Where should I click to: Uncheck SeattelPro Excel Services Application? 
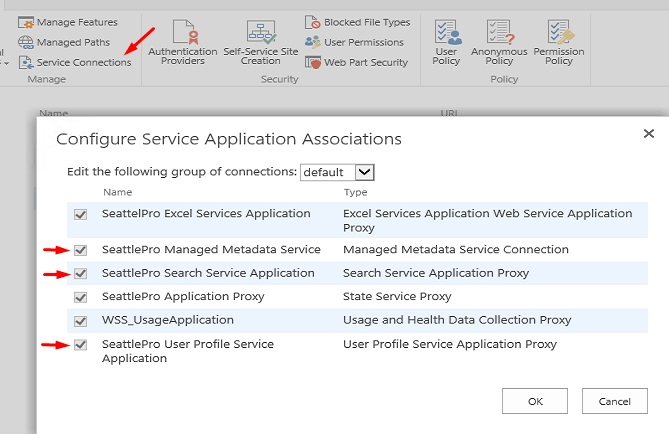tap(81, 214)
